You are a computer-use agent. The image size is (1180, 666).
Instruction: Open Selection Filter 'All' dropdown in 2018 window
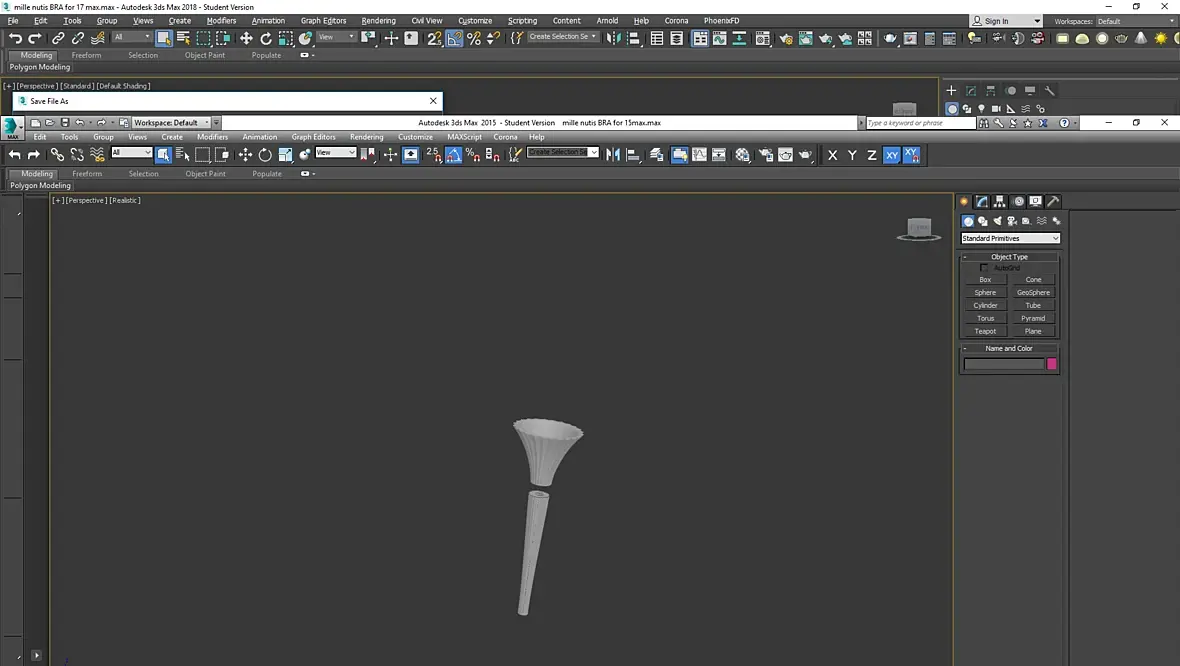(132, 37)
